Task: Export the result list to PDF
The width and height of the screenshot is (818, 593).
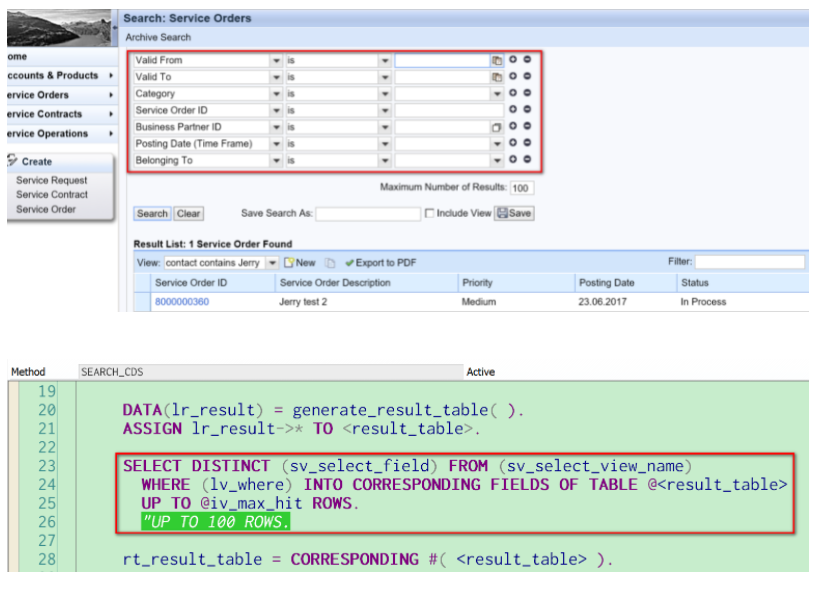Action: tap(381, 263)
